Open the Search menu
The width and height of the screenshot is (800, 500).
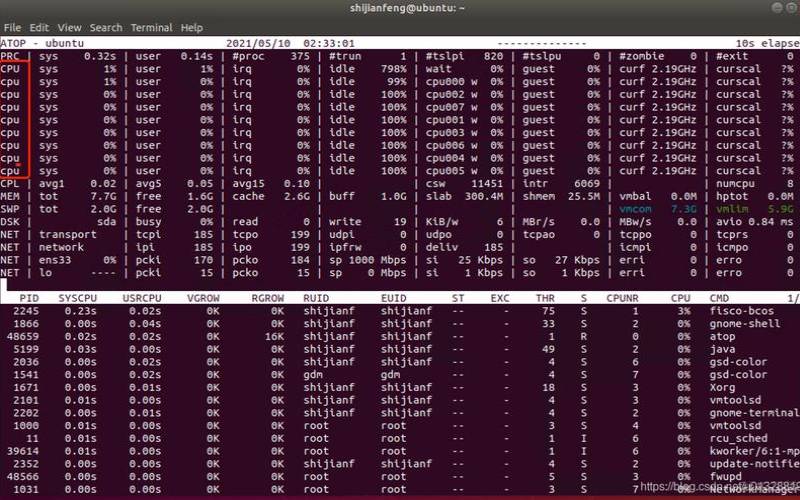point(106,28)
